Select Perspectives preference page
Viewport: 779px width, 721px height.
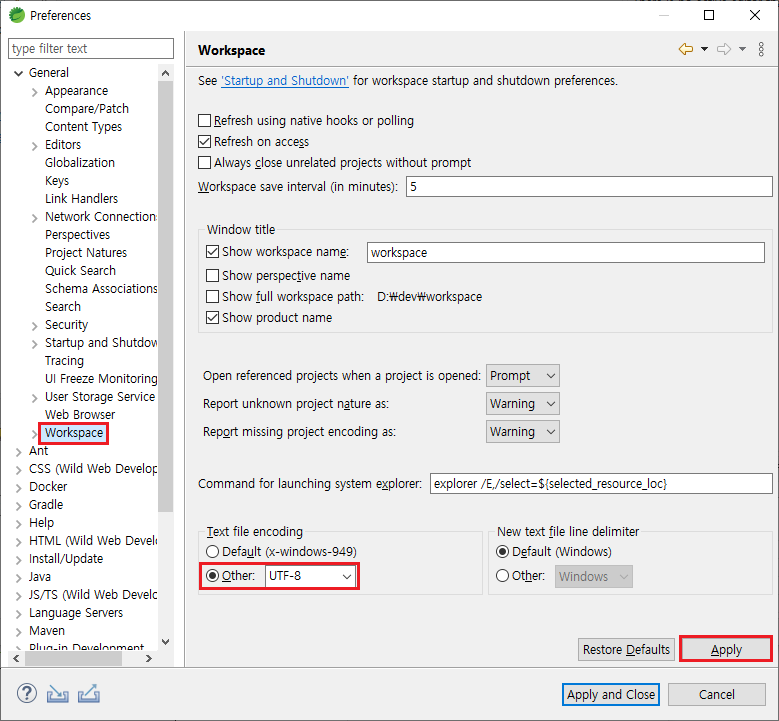coord(78,235)
